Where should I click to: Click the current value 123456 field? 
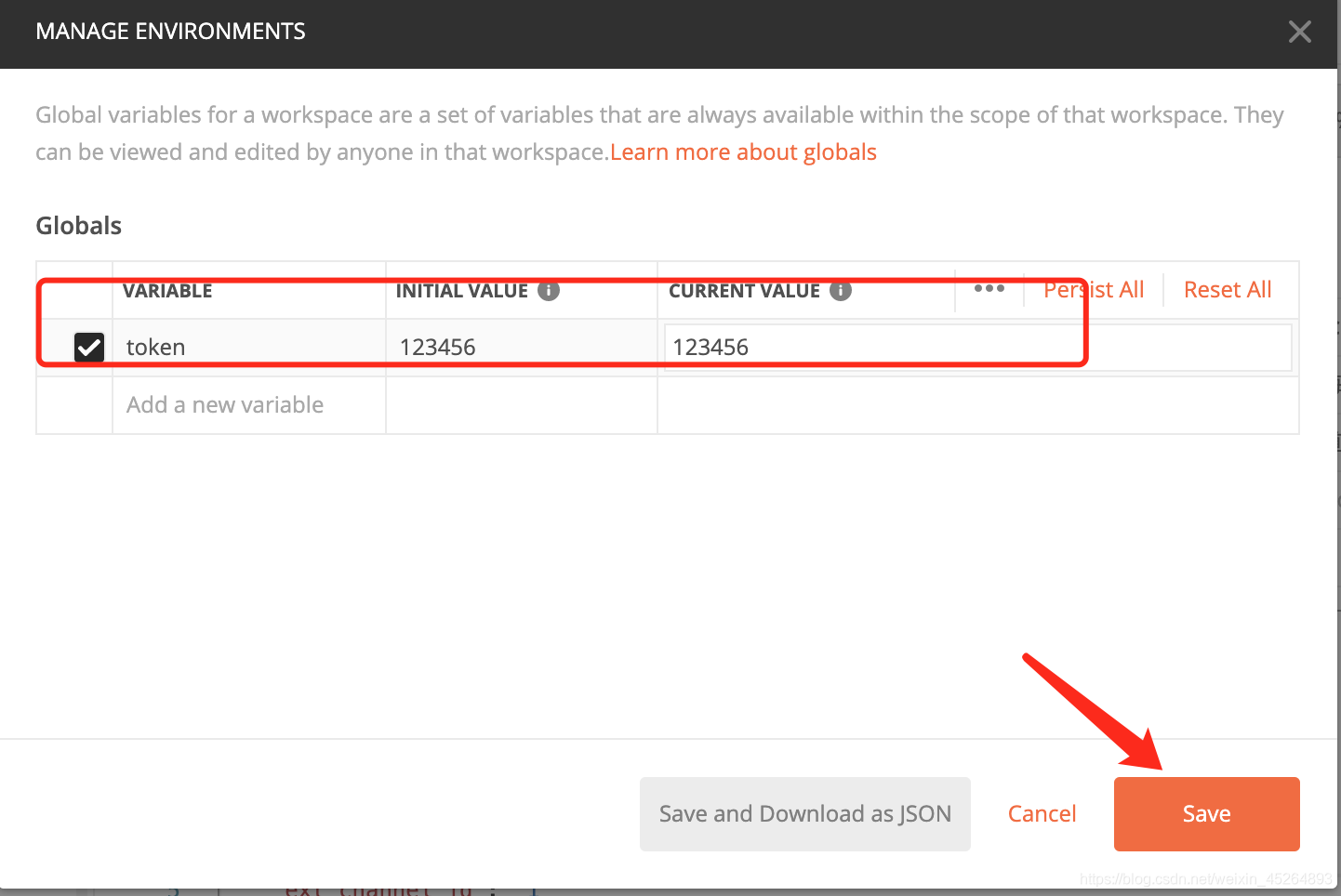(977, 348)
